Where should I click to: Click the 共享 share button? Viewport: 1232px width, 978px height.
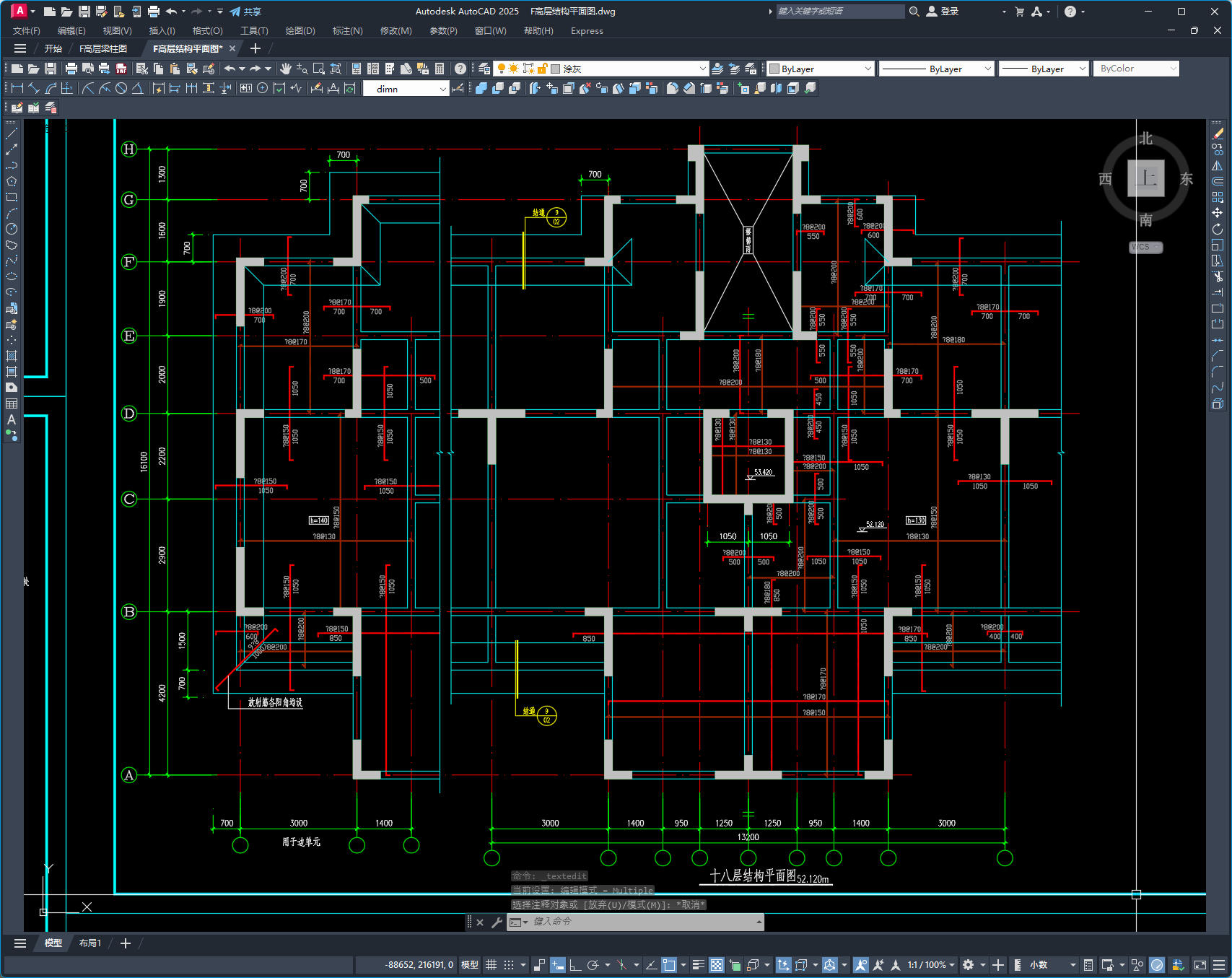245,12
